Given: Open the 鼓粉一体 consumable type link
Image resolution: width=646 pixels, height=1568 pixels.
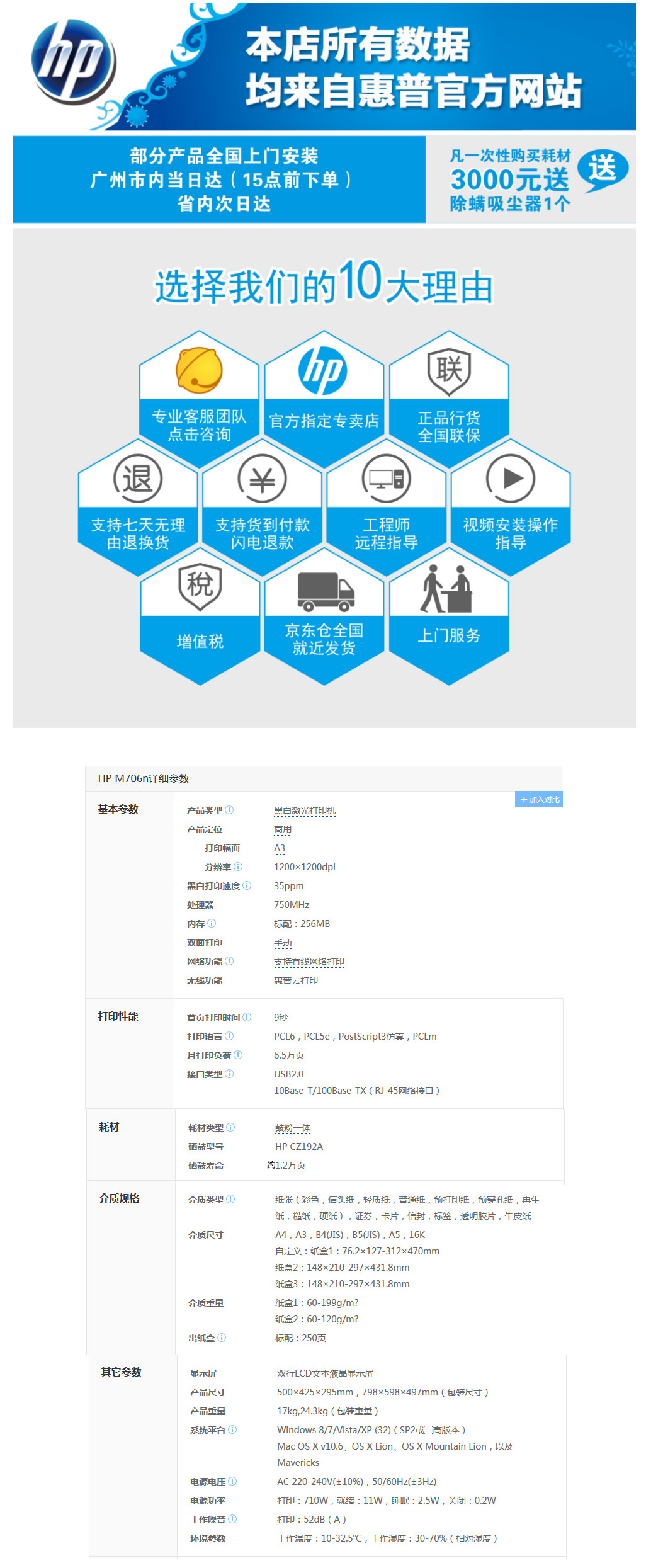Looking at the screenshot, I should point(293,1128).
